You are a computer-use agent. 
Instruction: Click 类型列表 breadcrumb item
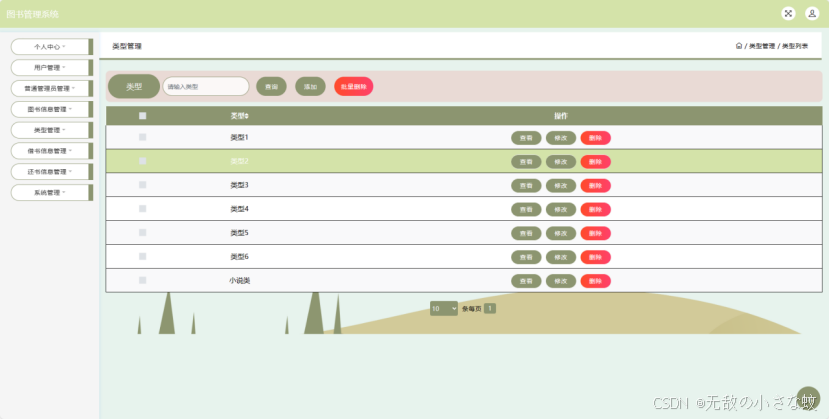click(x=795, y=46)
